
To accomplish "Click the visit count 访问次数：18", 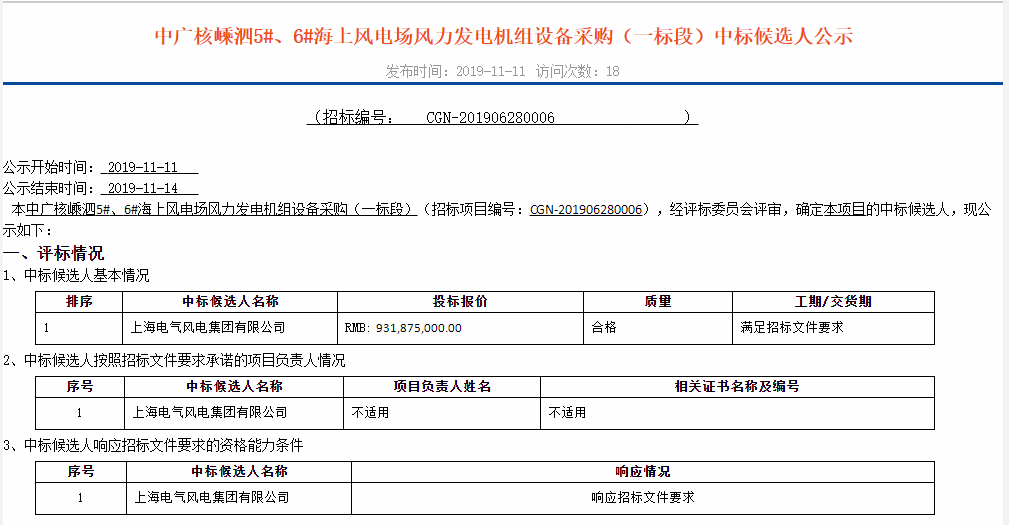I will [578, 71].
